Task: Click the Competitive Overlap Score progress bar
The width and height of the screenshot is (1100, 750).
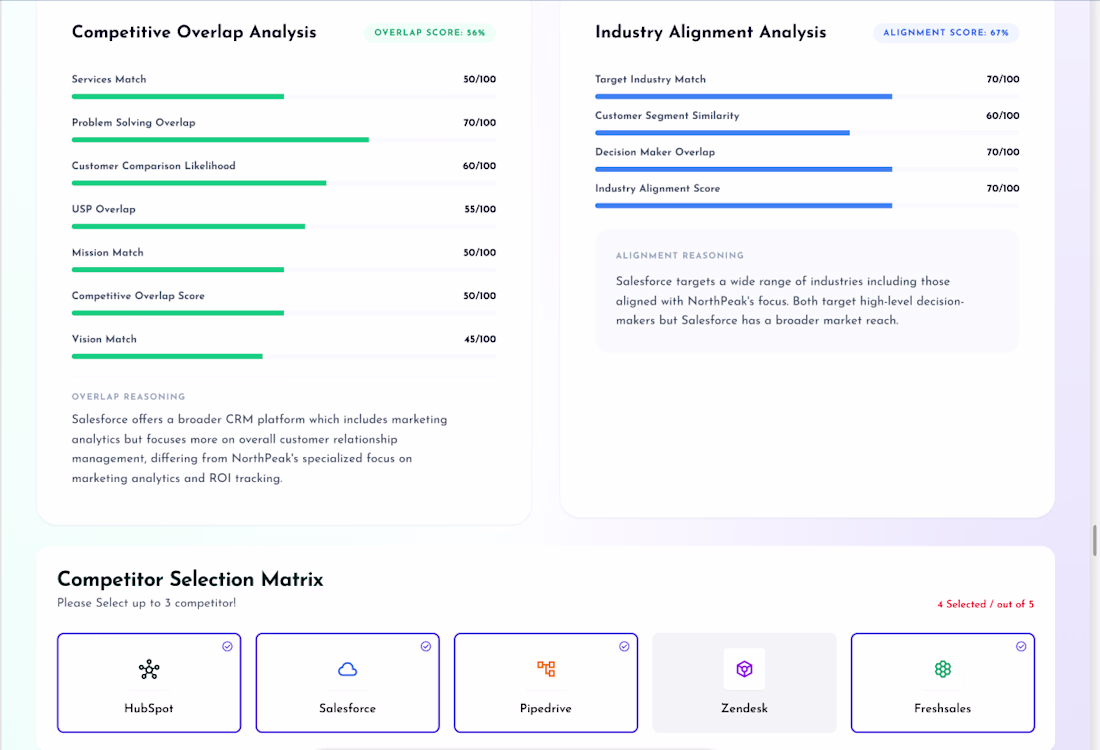Action: tap(283, 313)
